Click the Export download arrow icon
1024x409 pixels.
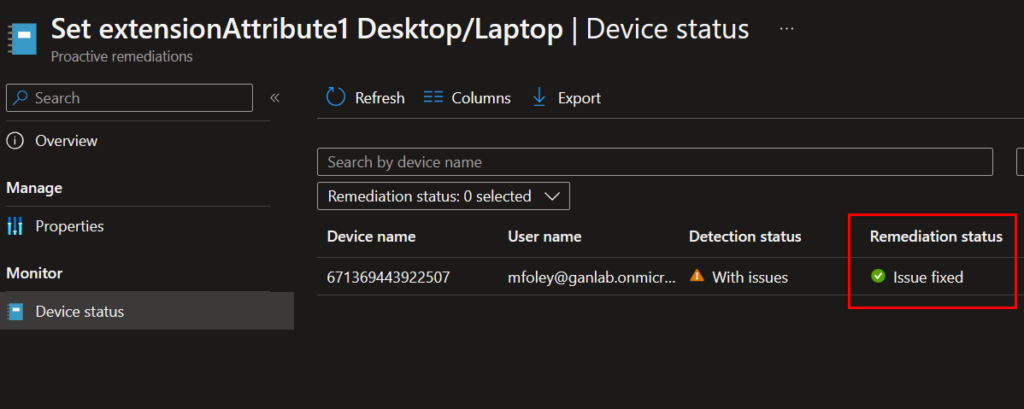539,97
